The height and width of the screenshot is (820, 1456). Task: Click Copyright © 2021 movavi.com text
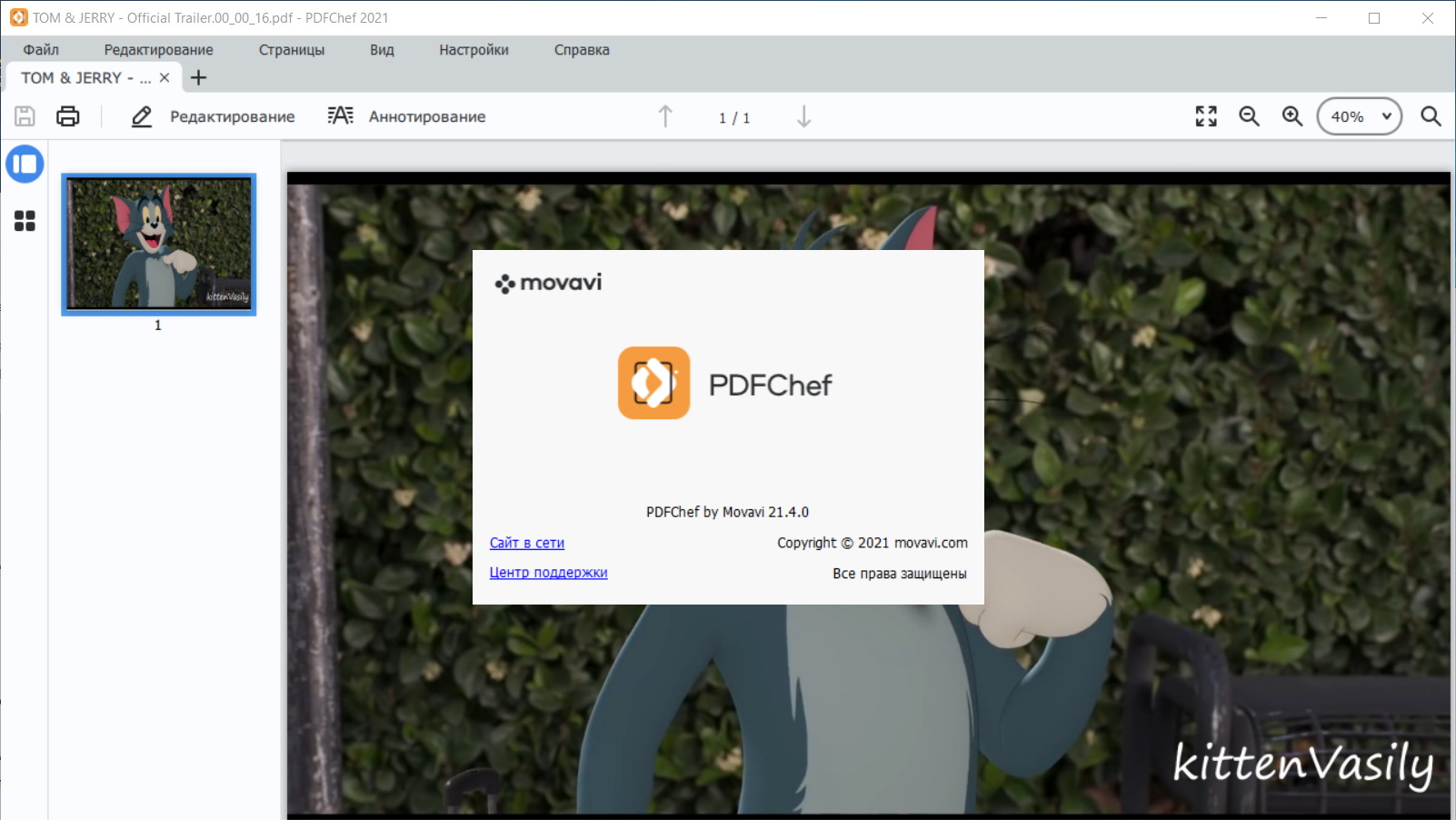click(873, 543)
